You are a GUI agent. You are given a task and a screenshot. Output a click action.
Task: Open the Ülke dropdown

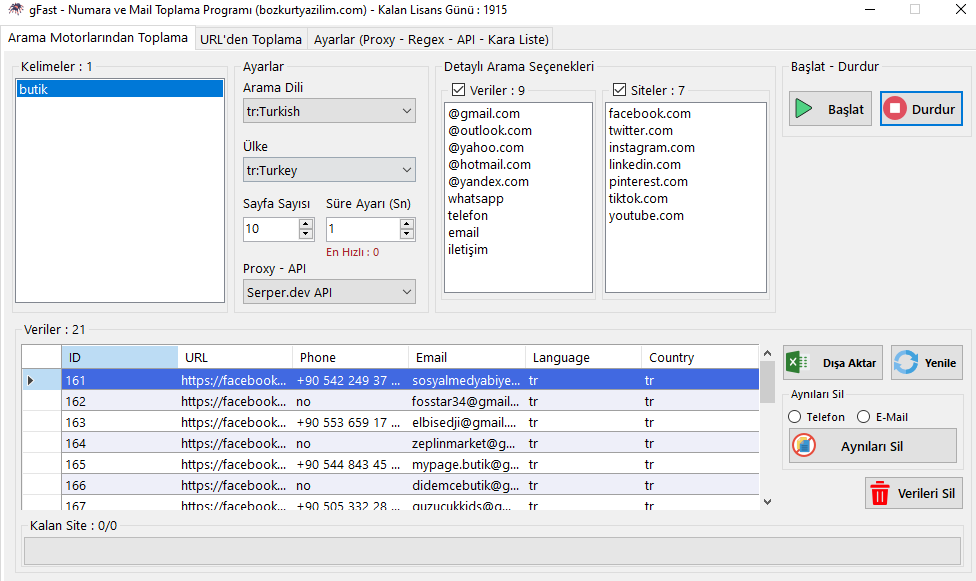click(x=329, y=170)
